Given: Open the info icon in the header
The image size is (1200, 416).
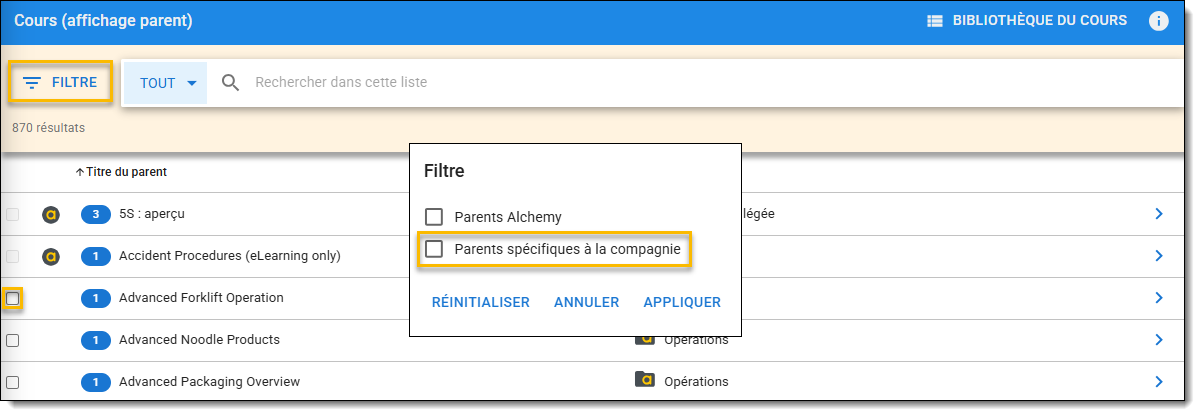Looking at the screenshot, I should click(x=1159, y=21).
